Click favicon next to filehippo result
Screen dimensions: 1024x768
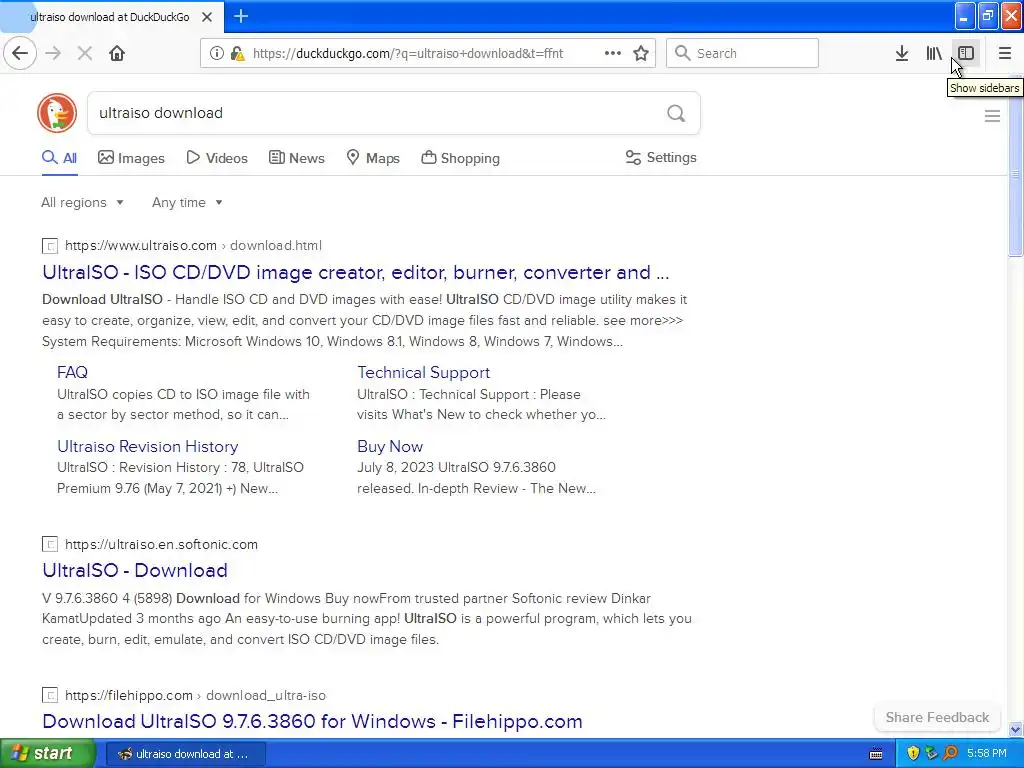[x=50, y=696]
